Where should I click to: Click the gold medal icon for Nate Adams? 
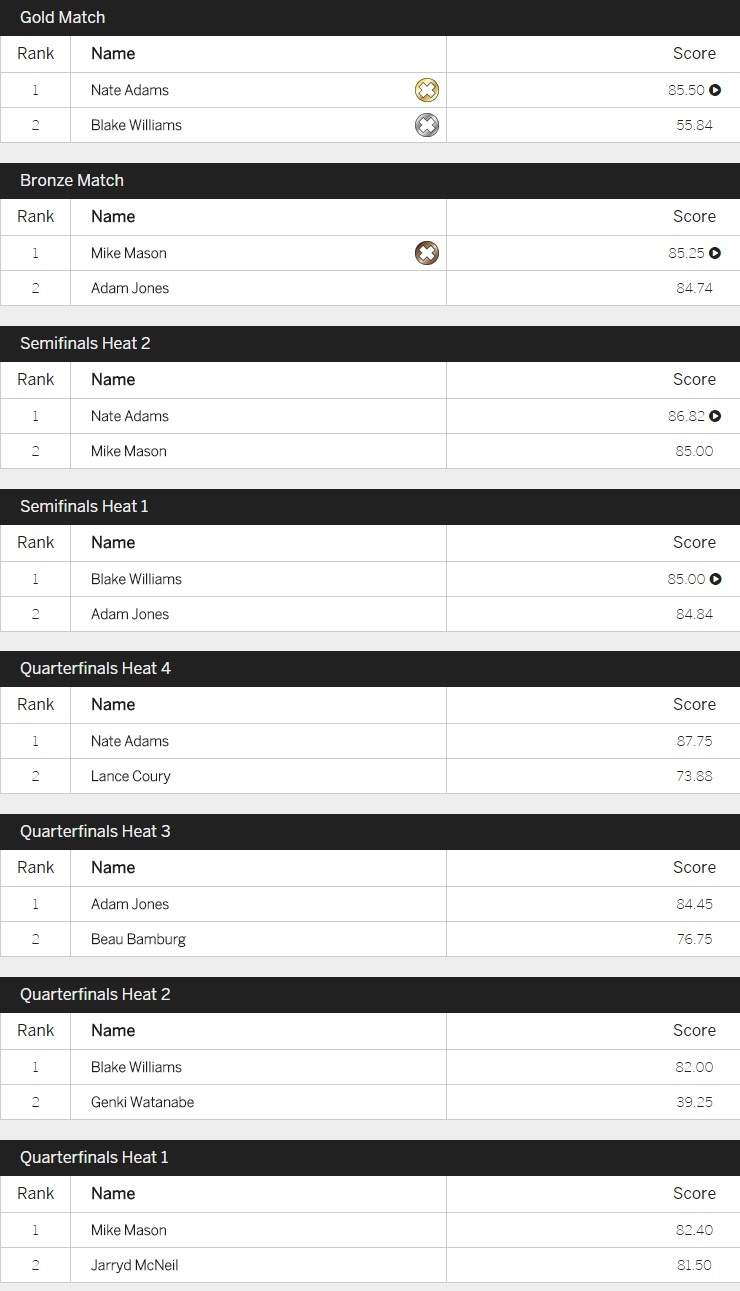tap(427, 90)
